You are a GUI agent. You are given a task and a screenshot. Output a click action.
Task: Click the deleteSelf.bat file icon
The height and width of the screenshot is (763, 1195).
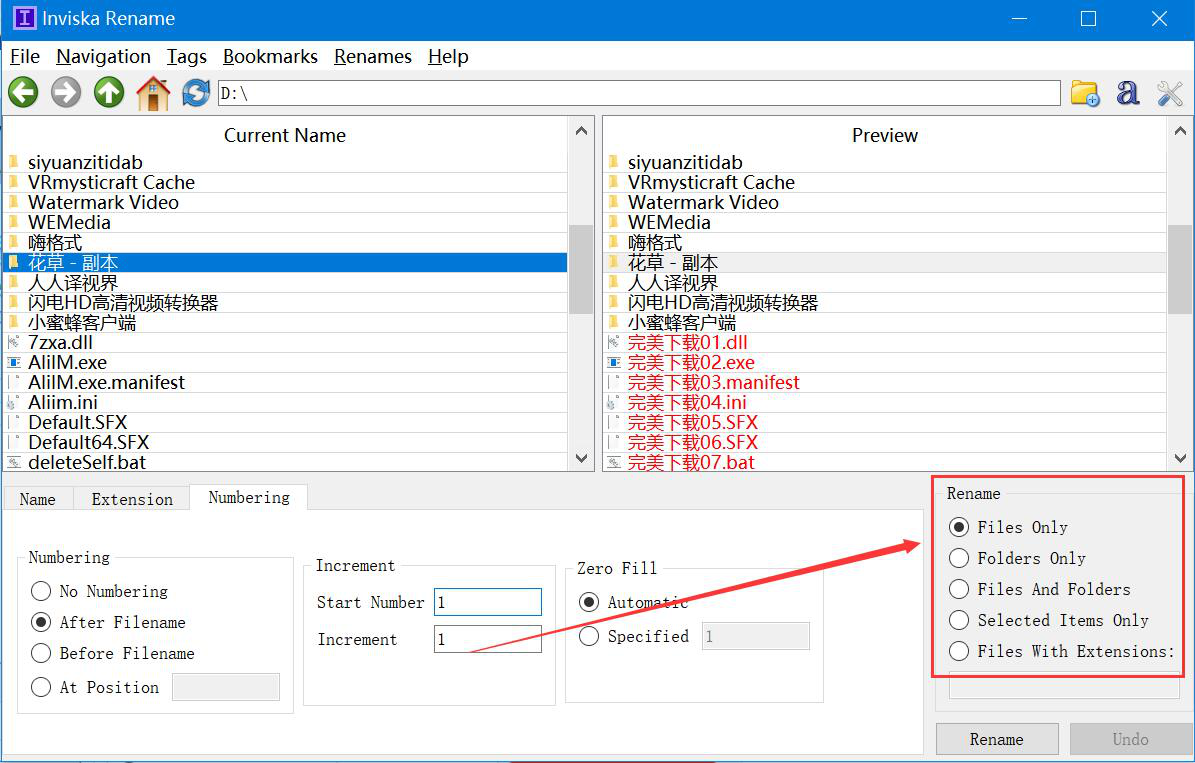tap(14, 462)
